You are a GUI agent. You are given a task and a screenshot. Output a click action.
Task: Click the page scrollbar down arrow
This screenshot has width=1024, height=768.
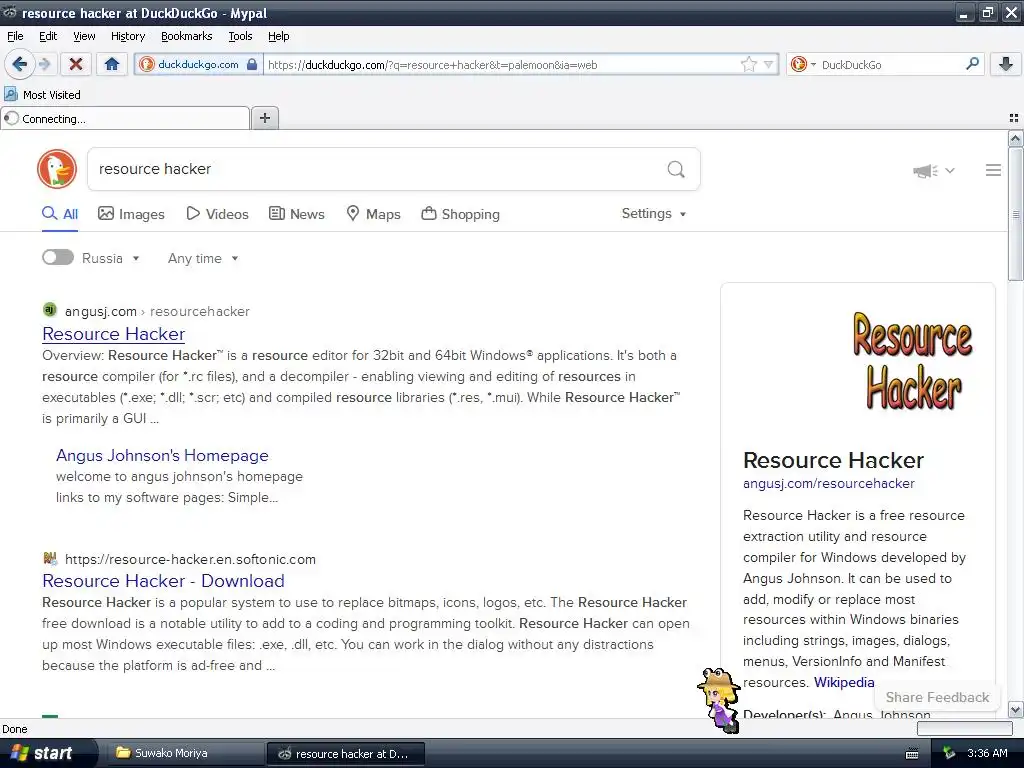(x=1015, y=709)
